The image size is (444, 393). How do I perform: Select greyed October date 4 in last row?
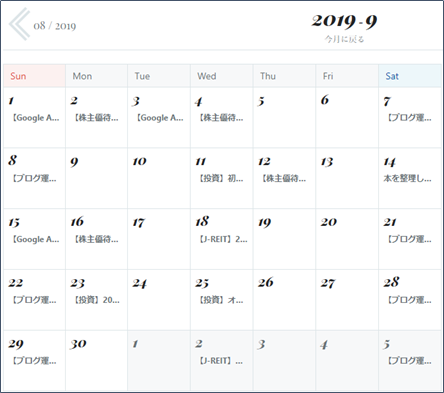click(x=324, y=344)
